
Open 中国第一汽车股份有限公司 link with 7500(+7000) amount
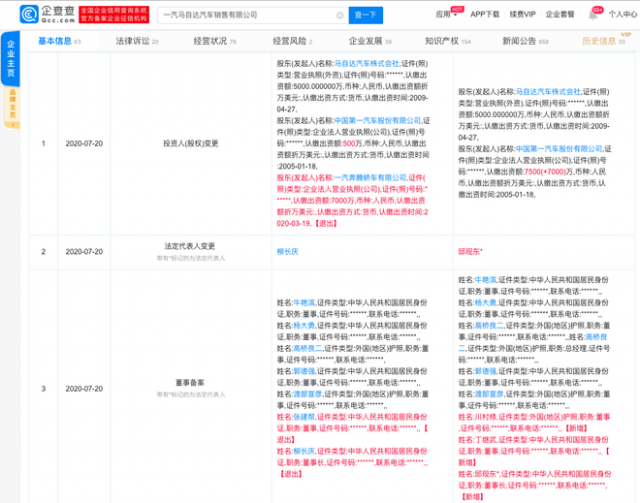[559, 149]
